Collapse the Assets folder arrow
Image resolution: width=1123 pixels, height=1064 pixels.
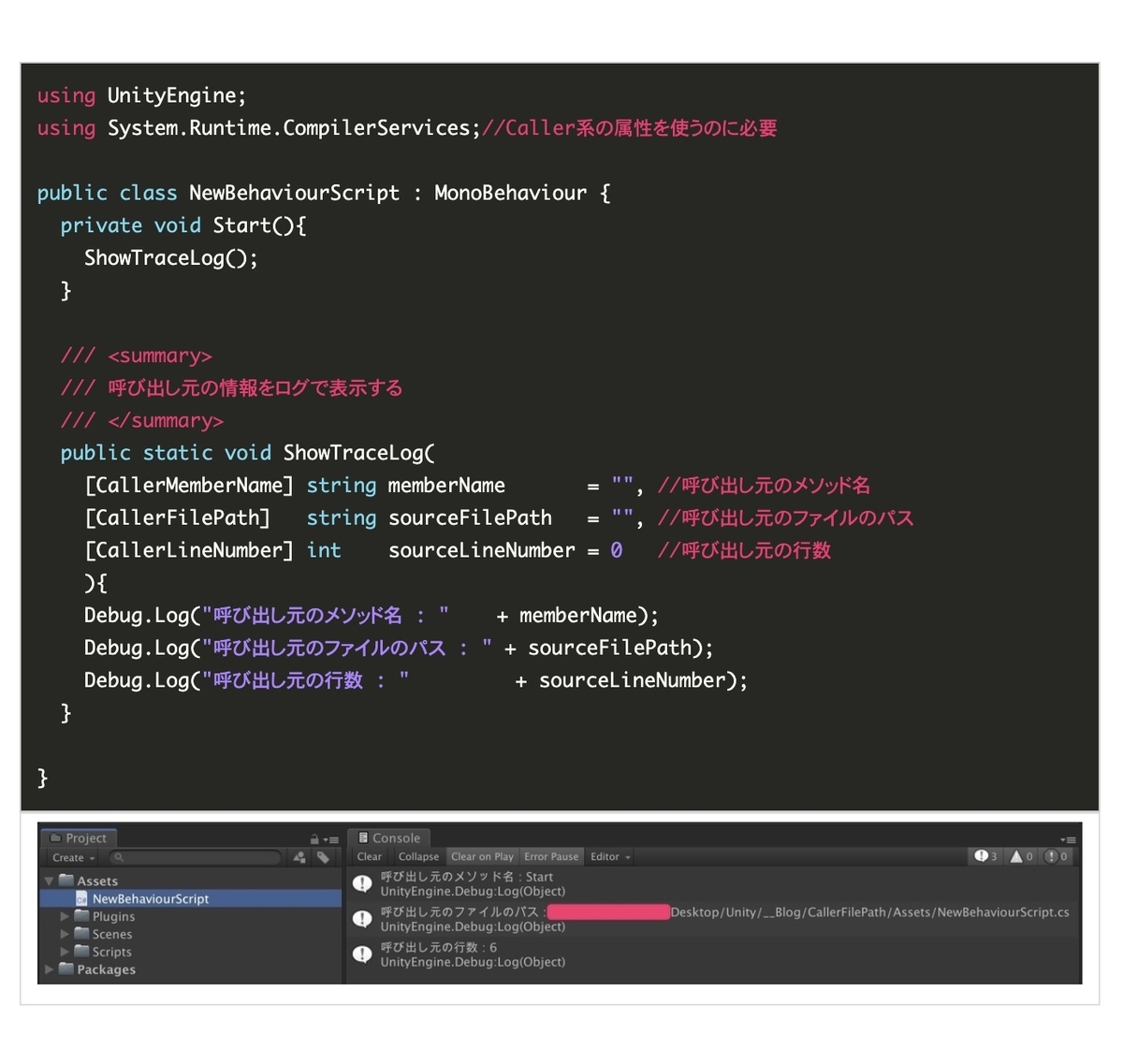coord(49,881)
